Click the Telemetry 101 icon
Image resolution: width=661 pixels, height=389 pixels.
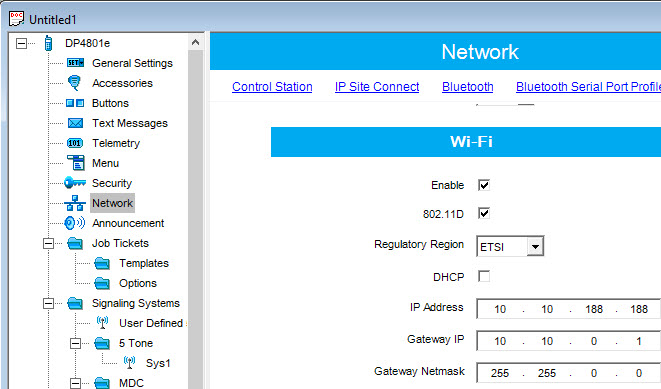pos(75,143)
